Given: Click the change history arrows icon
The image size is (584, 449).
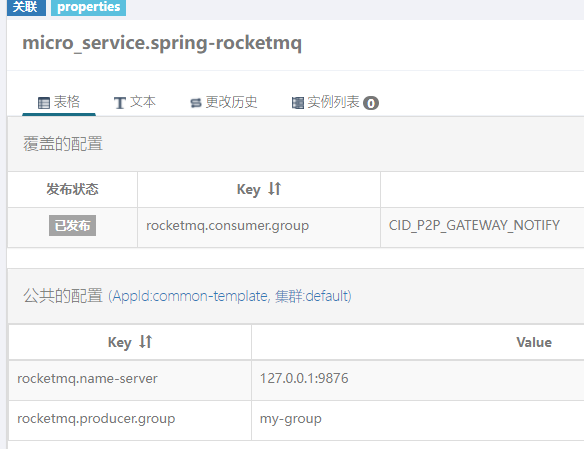Looking at the screenshot, I should pyautogui.click(x=196, y=103).
